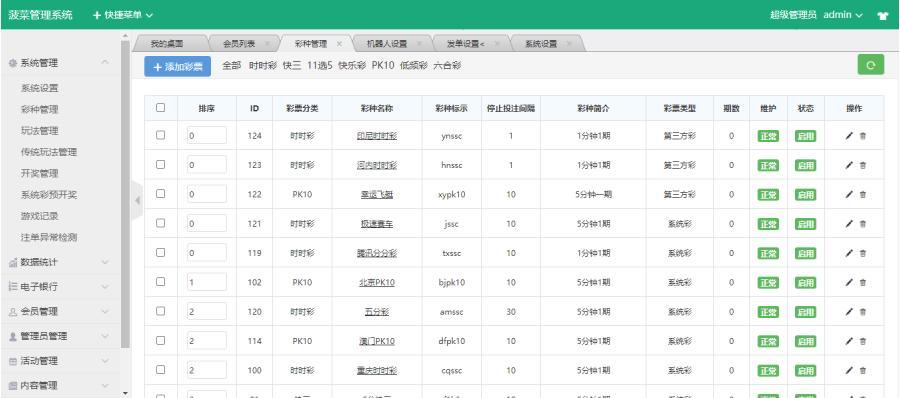The height and width of the screenshot is (398, 900).
Task: Edit the ynssc row with pencil icon
Action: 849,136
